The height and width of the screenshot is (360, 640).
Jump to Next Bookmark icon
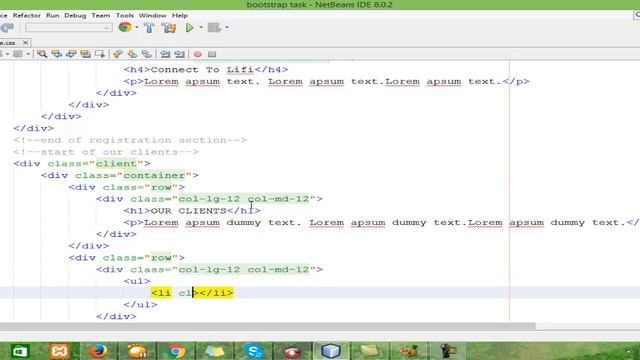pos(132,54)
